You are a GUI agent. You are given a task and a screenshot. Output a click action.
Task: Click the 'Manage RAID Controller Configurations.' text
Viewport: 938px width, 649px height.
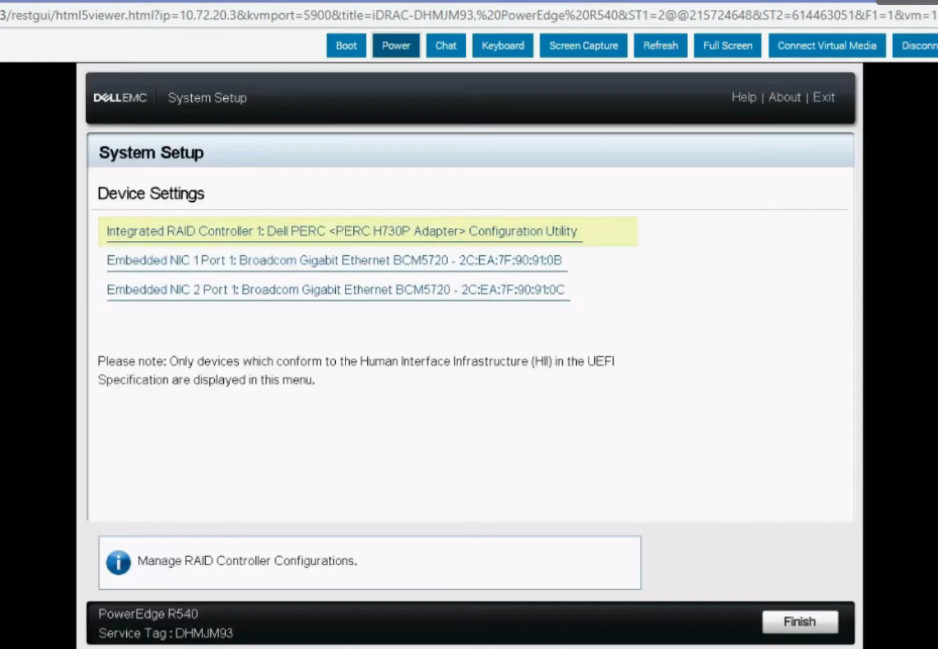[247, 561]
